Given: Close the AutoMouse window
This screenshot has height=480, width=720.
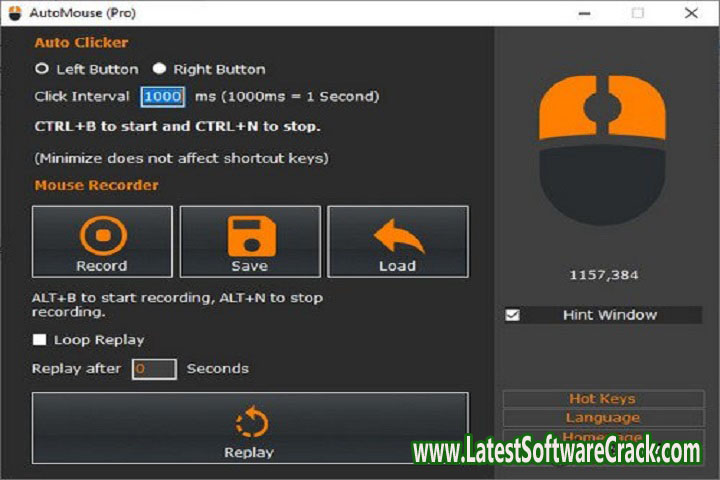Looking at the screenshot, I should pyautogui.click(x=691, y=13).
